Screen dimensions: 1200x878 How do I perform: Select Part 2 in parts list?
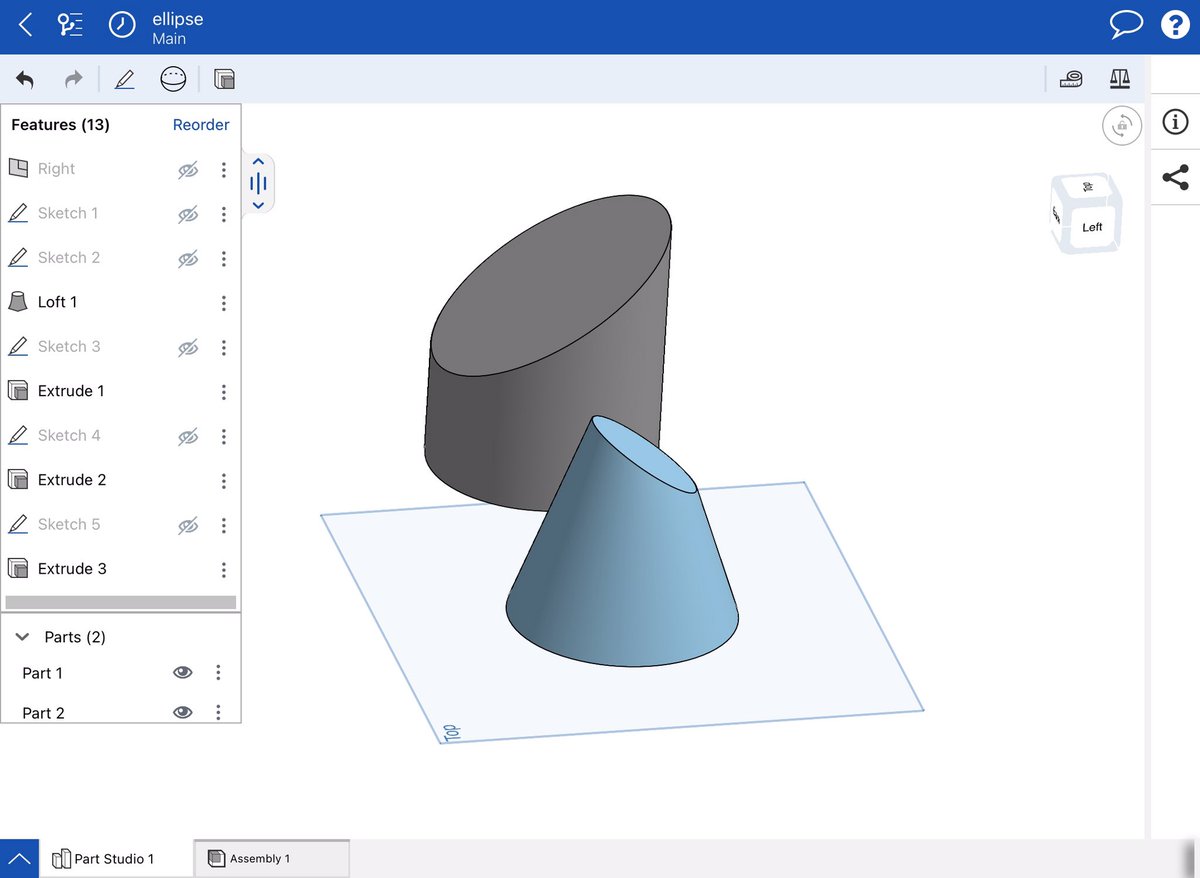(43, 713)
